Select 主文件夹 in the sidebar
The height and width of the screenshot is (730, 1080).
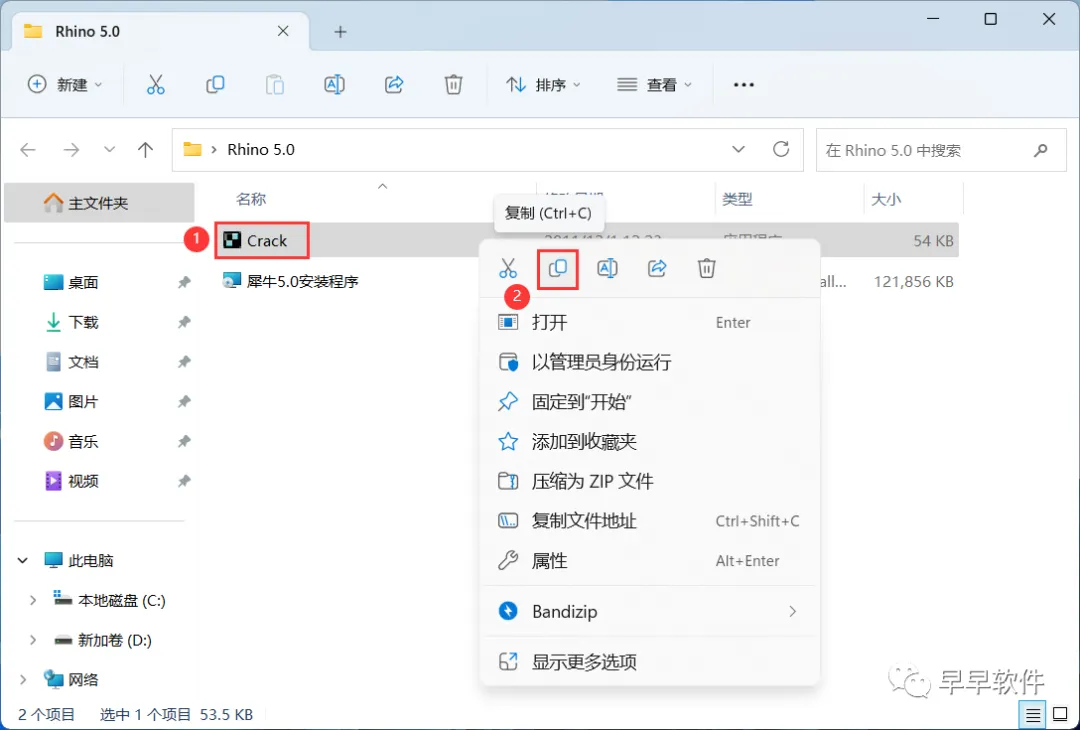click(x=99, y=203)
